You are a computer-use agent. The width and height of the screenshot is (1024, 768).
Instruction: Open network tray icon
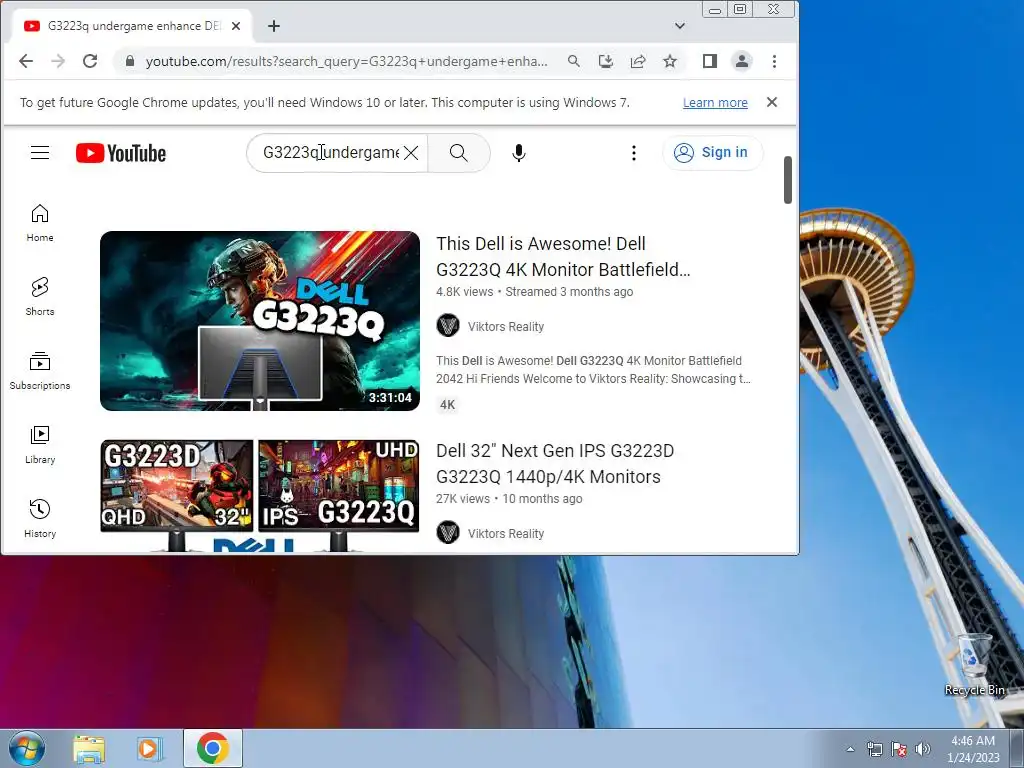(874, 749)
